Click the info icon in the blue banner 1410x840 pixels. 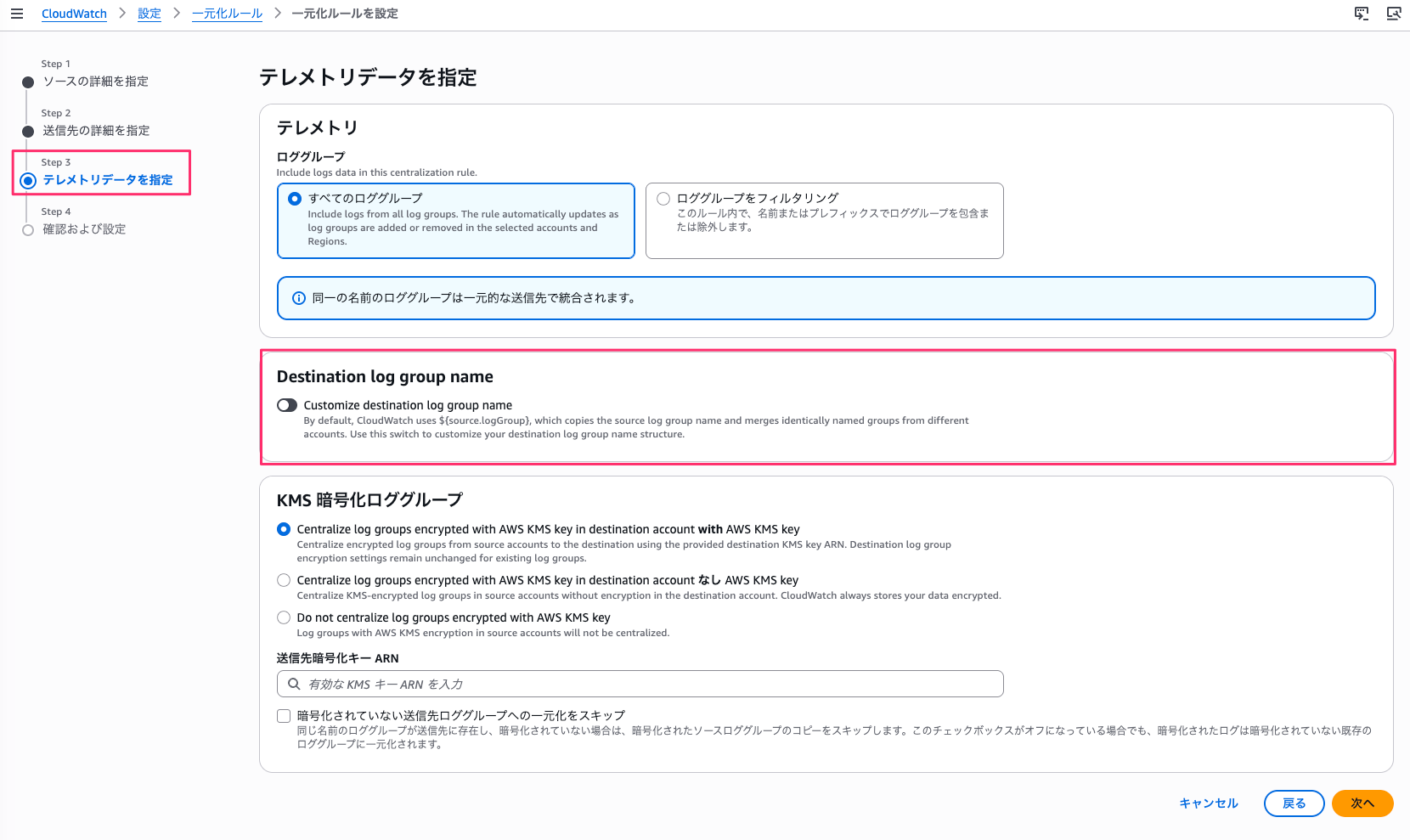pyautogui.click(x=297, y=298)
